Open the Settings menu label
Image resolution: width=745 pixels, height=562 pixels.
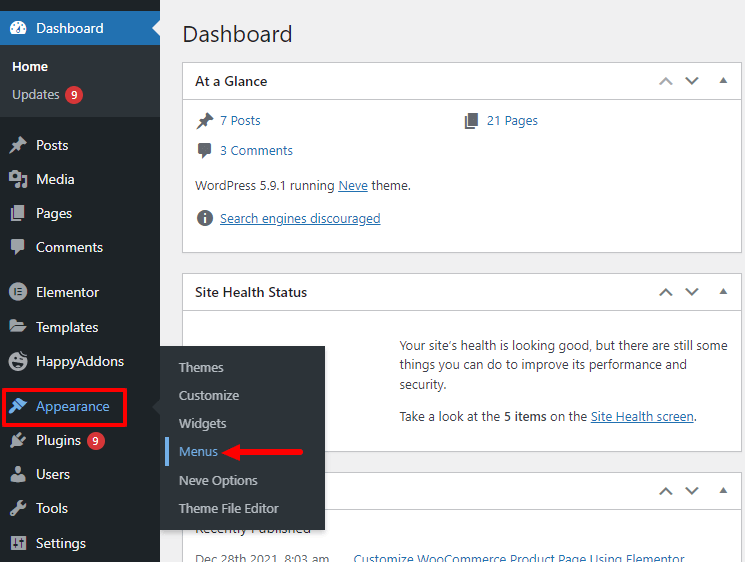61,543
